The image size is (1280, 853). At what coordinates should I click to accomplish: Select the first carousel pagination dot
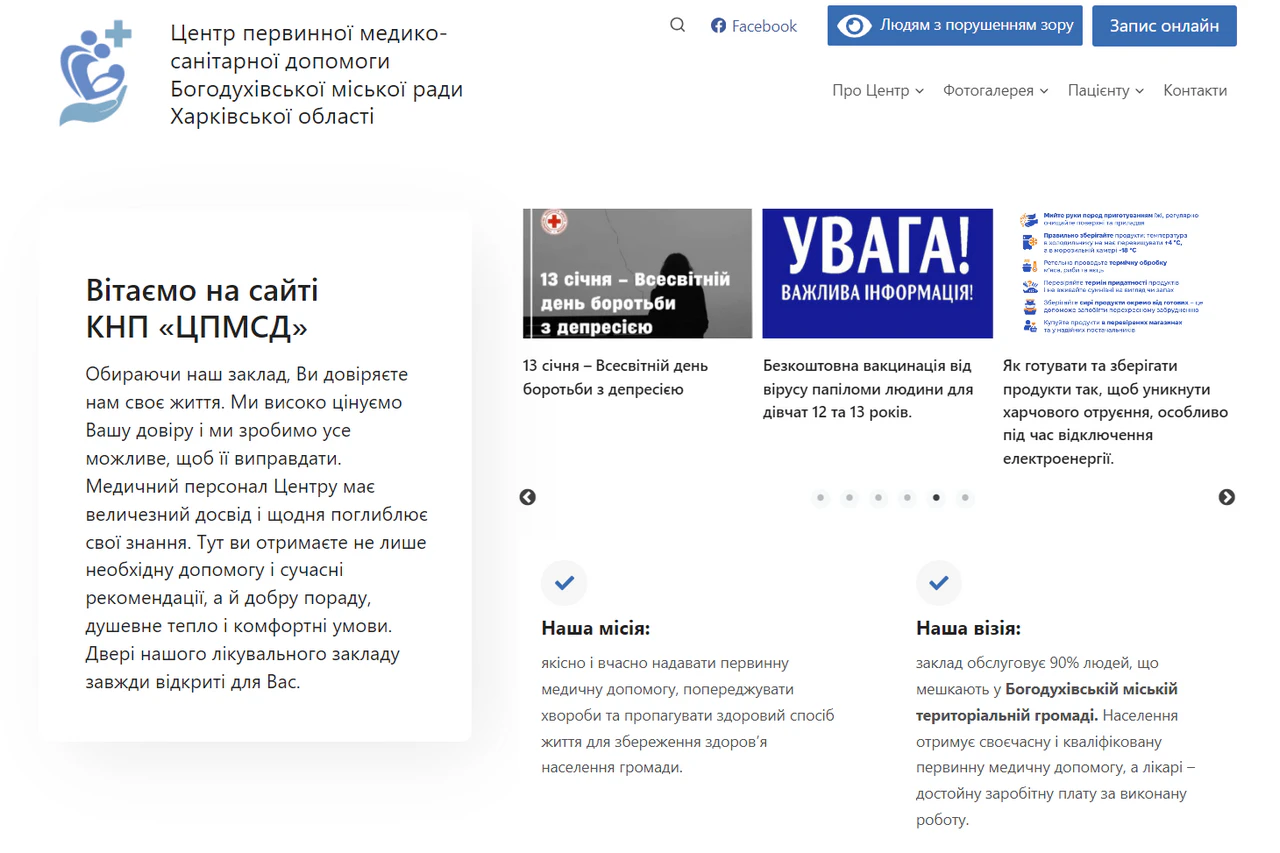[821, 497]
